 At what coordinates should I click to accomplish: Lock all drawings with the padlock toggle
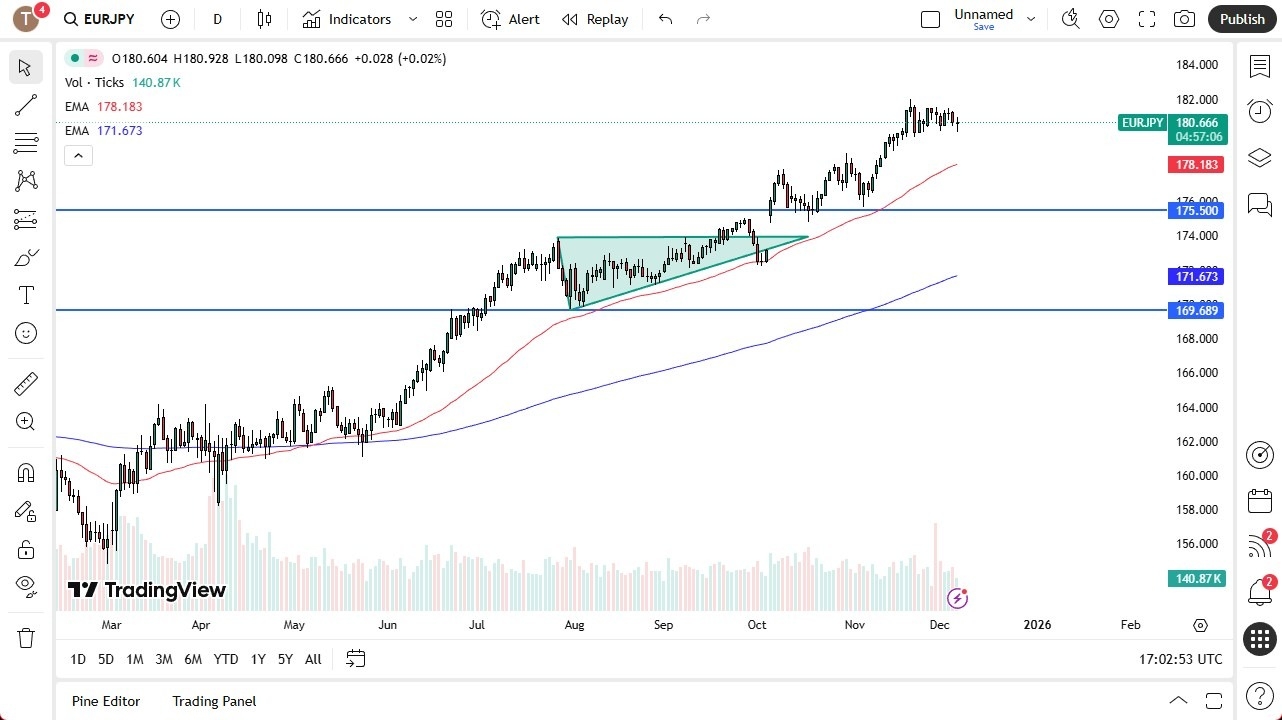[25, 549]
